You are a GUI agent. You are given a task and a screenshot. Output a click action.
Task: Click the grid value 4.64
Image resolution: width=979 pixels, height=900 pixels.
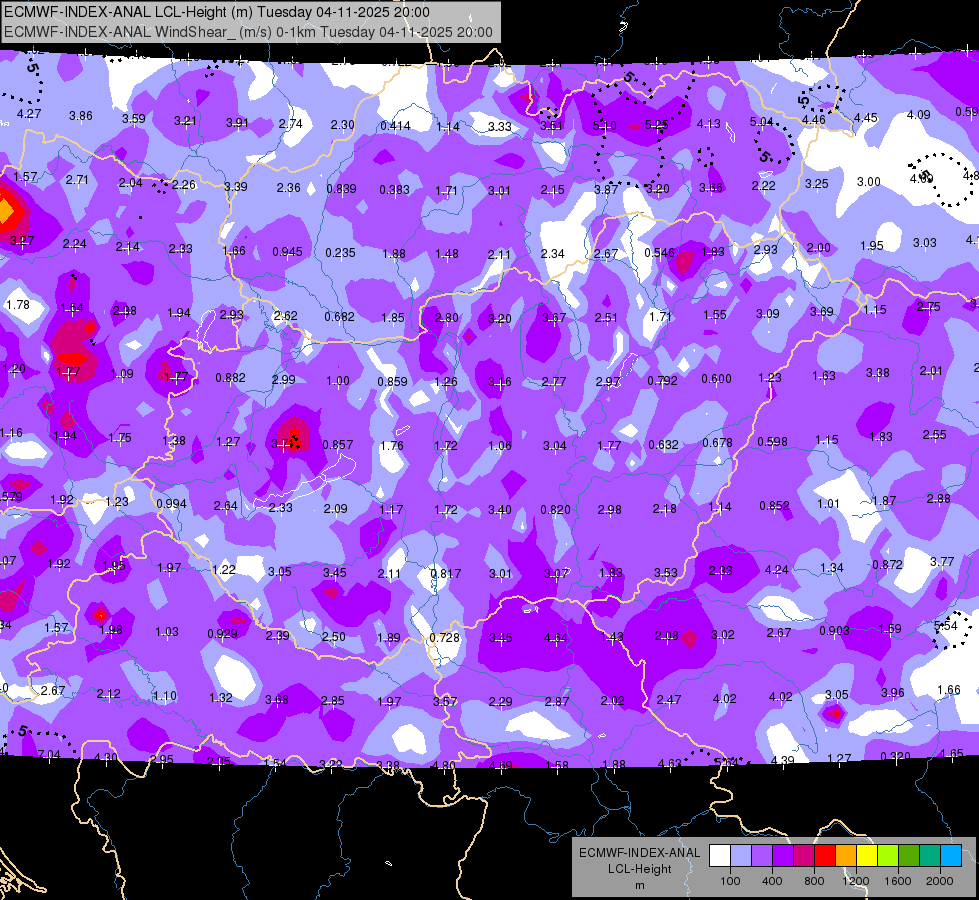556,638
